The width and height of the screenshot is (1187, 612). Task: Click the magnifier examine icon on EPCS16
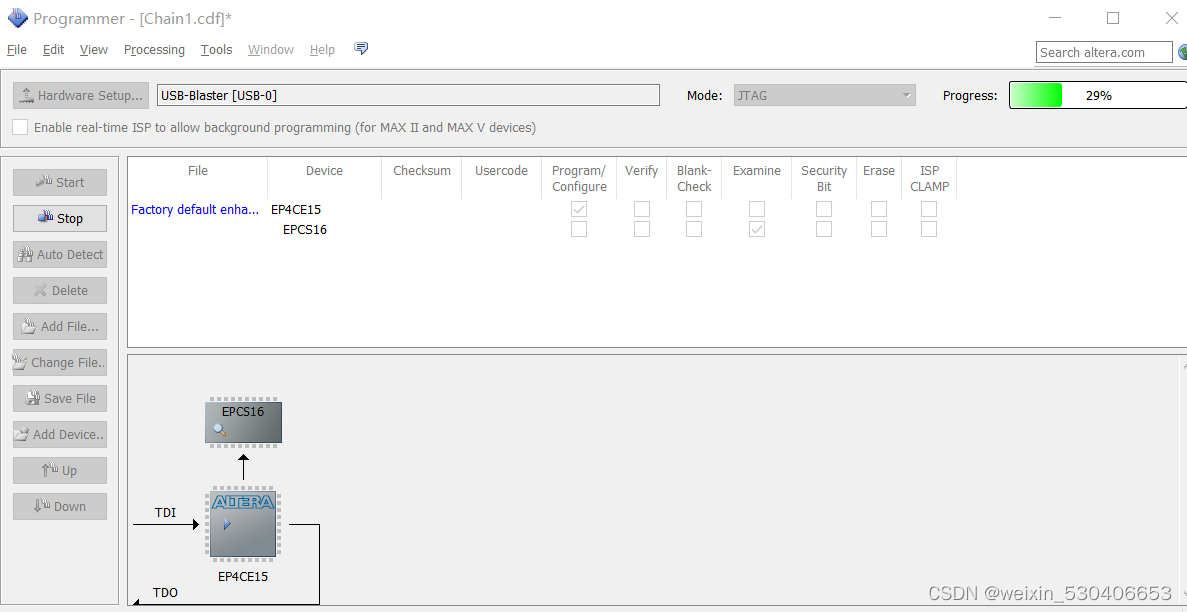tap(220, 431)
